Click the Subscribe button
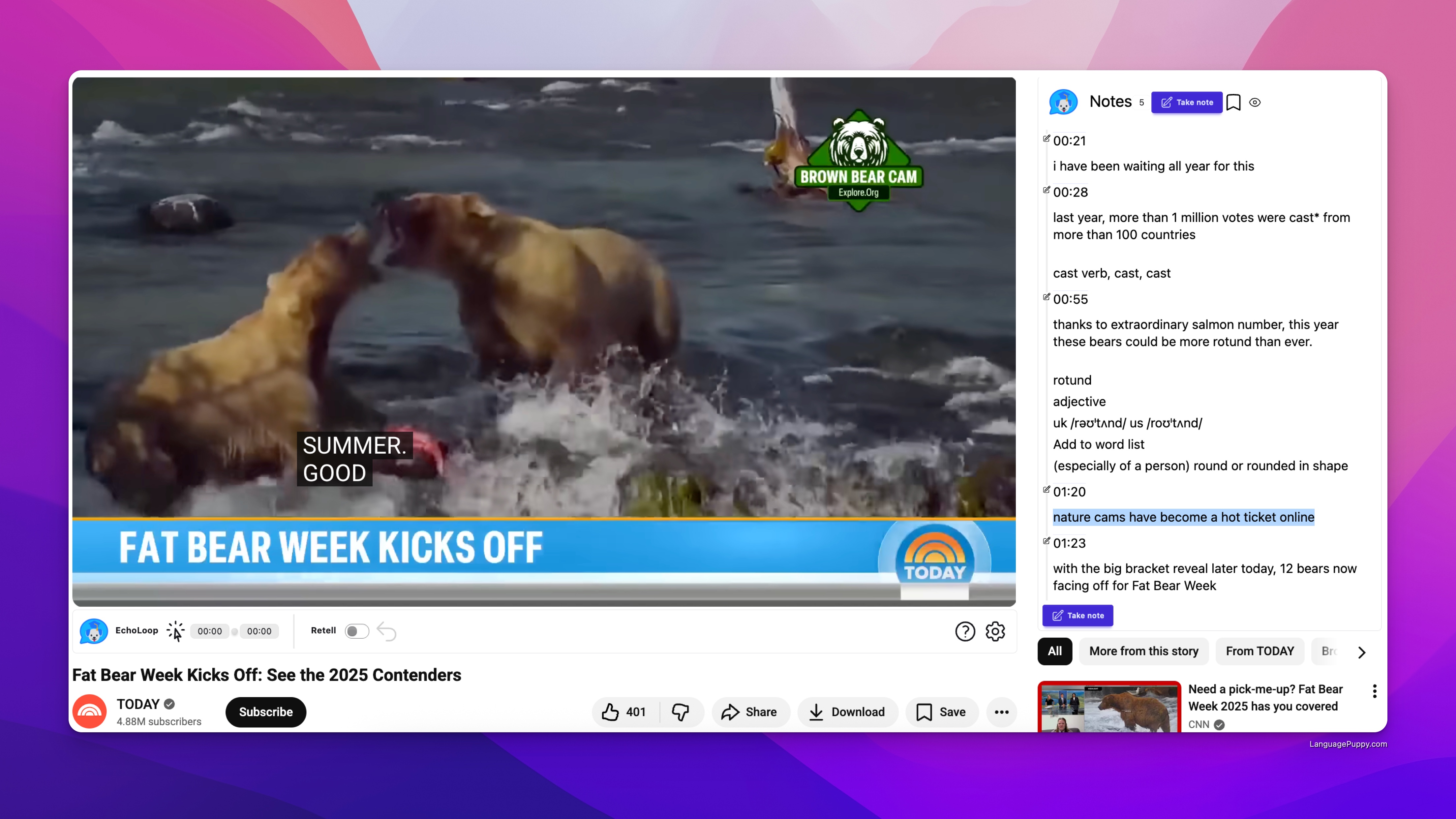 pyautogui.click(x=266, y=712)
